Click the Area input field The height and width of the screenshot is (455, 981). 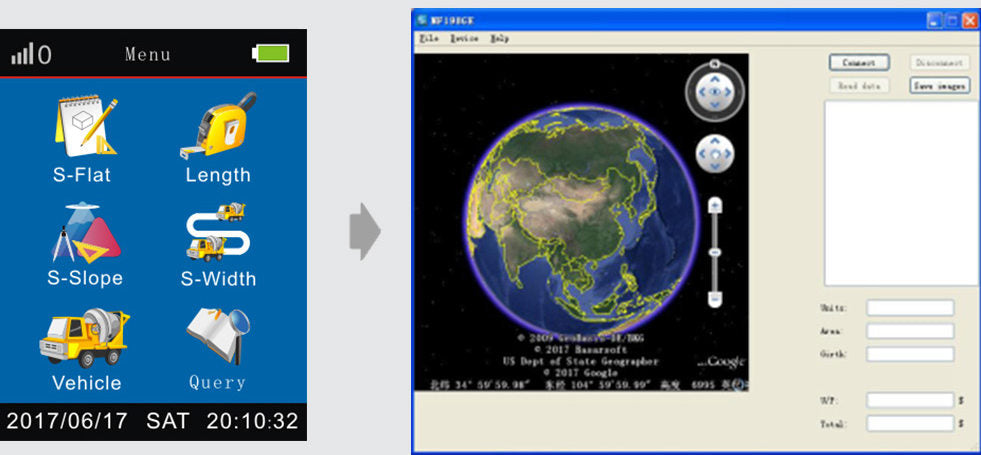point(909,331)
